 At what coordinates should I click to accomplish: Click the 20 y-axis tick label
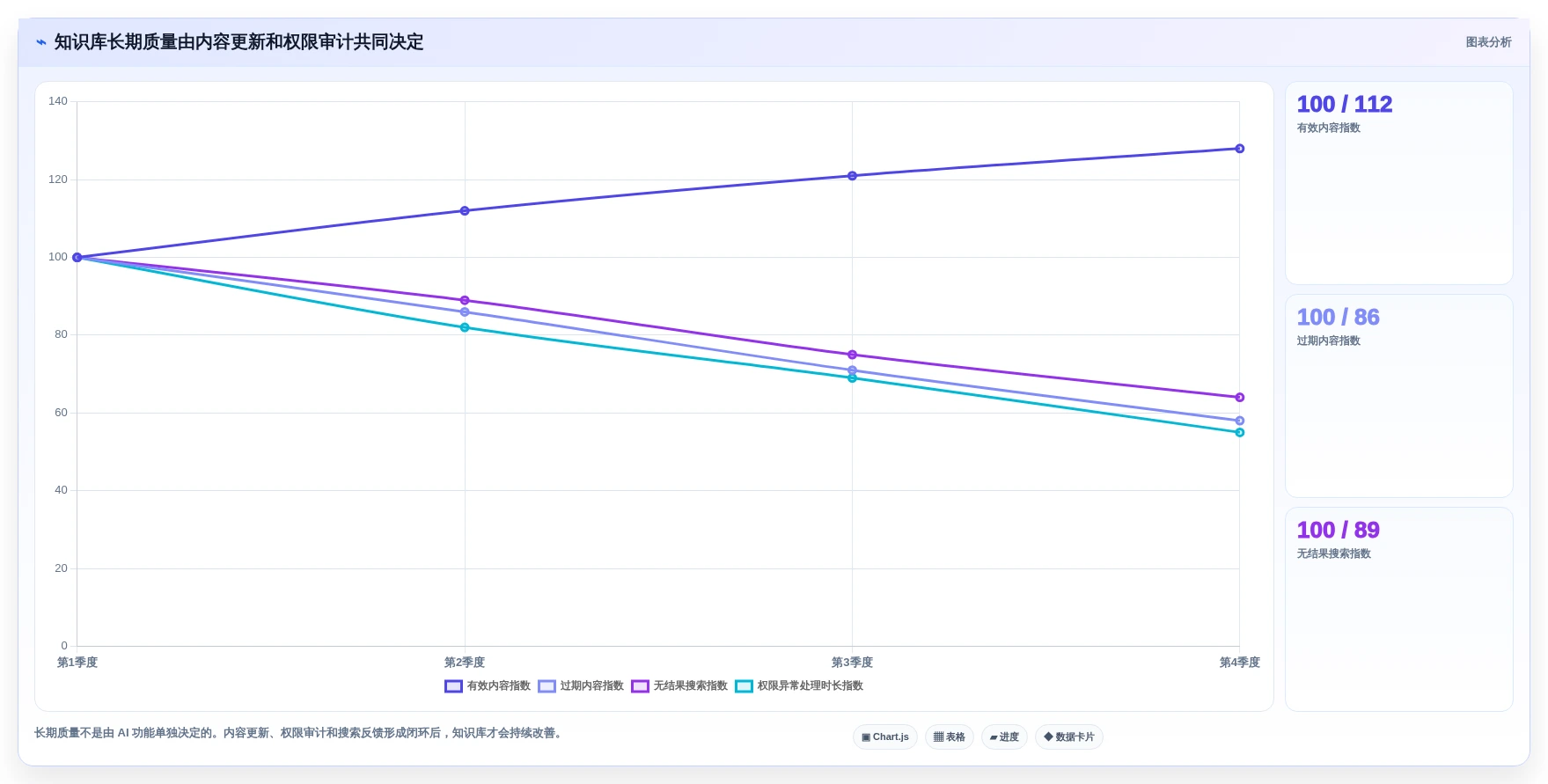pos(61,568)
